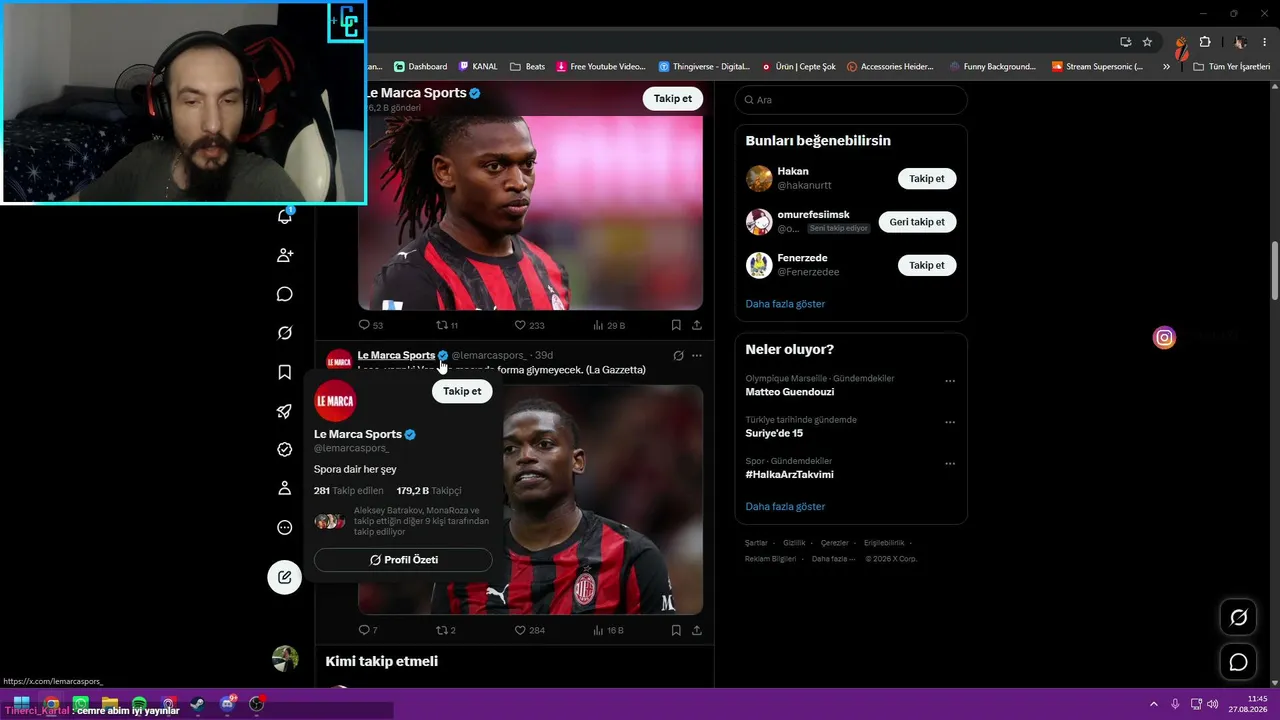
Task: Share the post with 284 likes
Action: tap(697, 630)
